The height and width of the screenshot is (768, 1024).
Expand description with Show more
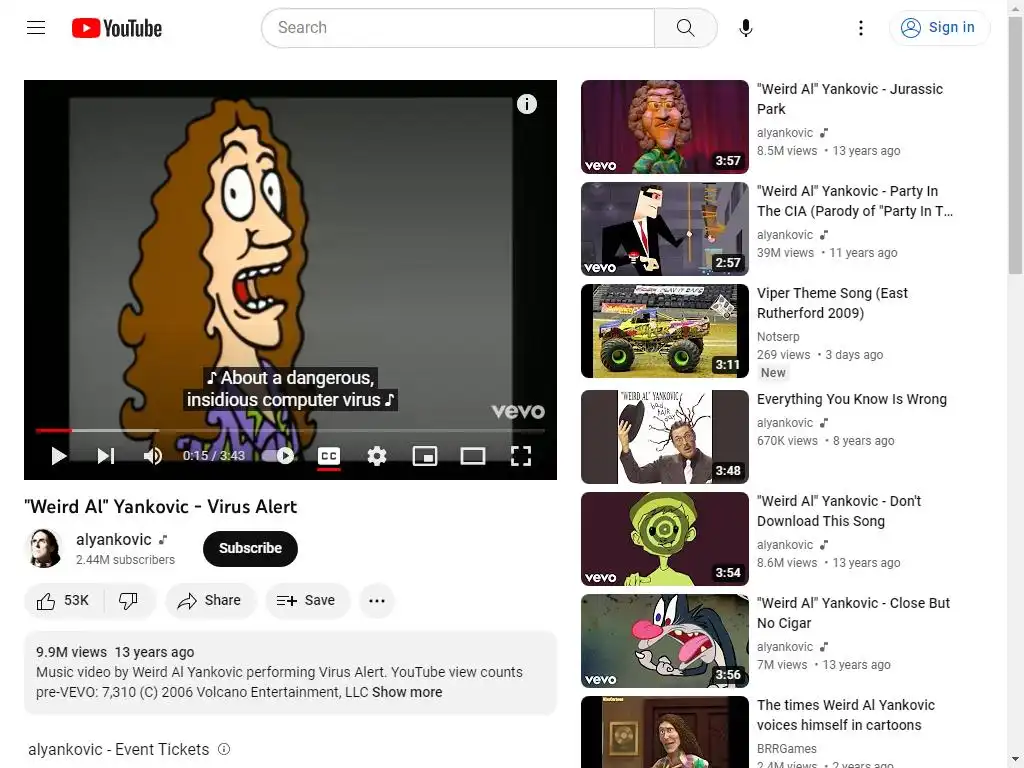tap(407, 692)
